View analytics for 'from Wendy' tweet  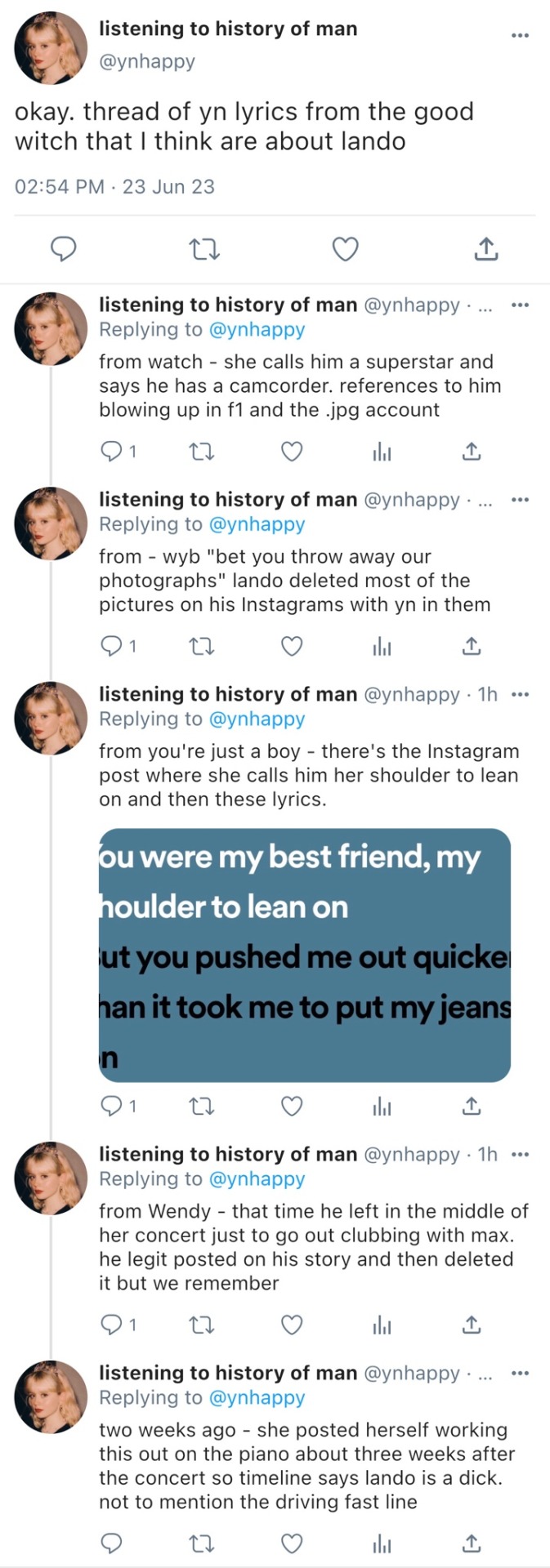point(382,1325)
